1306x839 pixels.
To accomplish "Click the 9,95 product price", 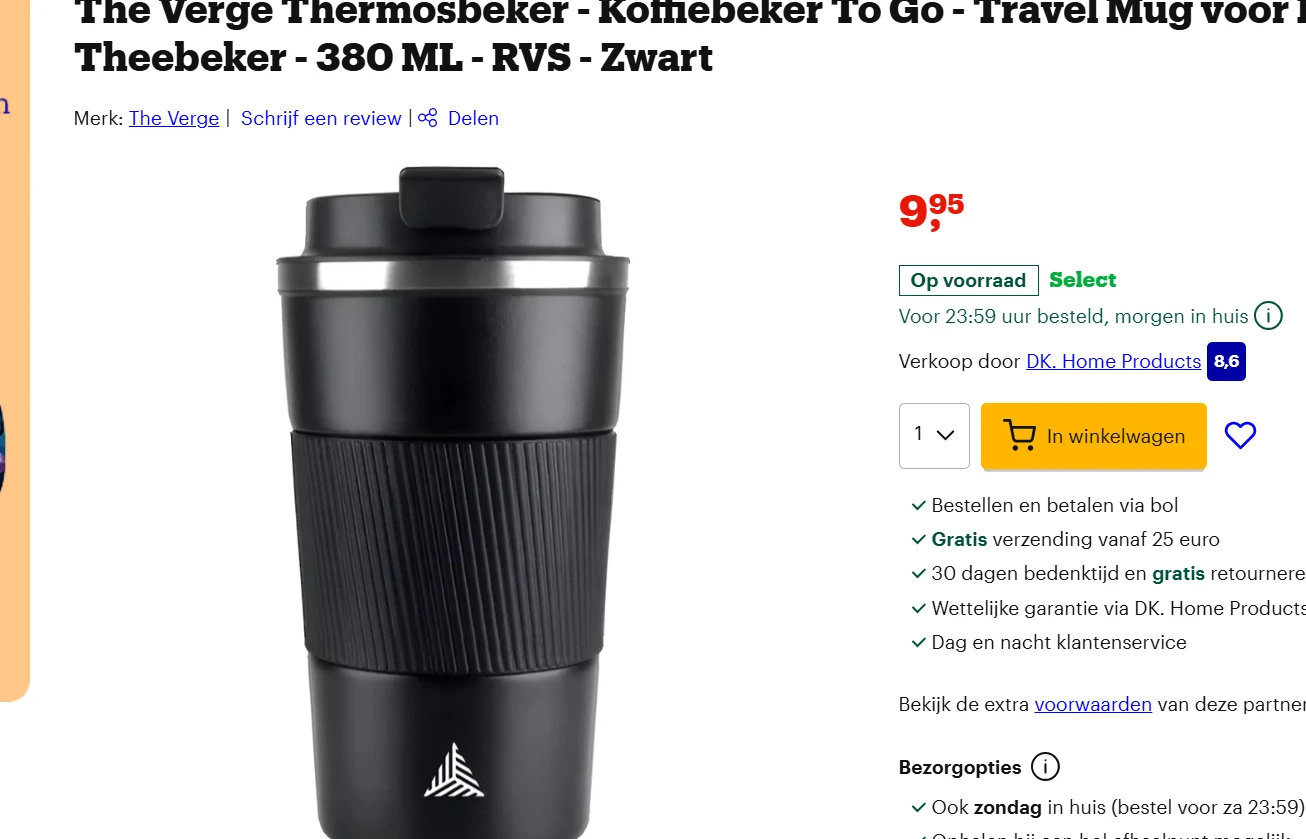I will (931, 210).
